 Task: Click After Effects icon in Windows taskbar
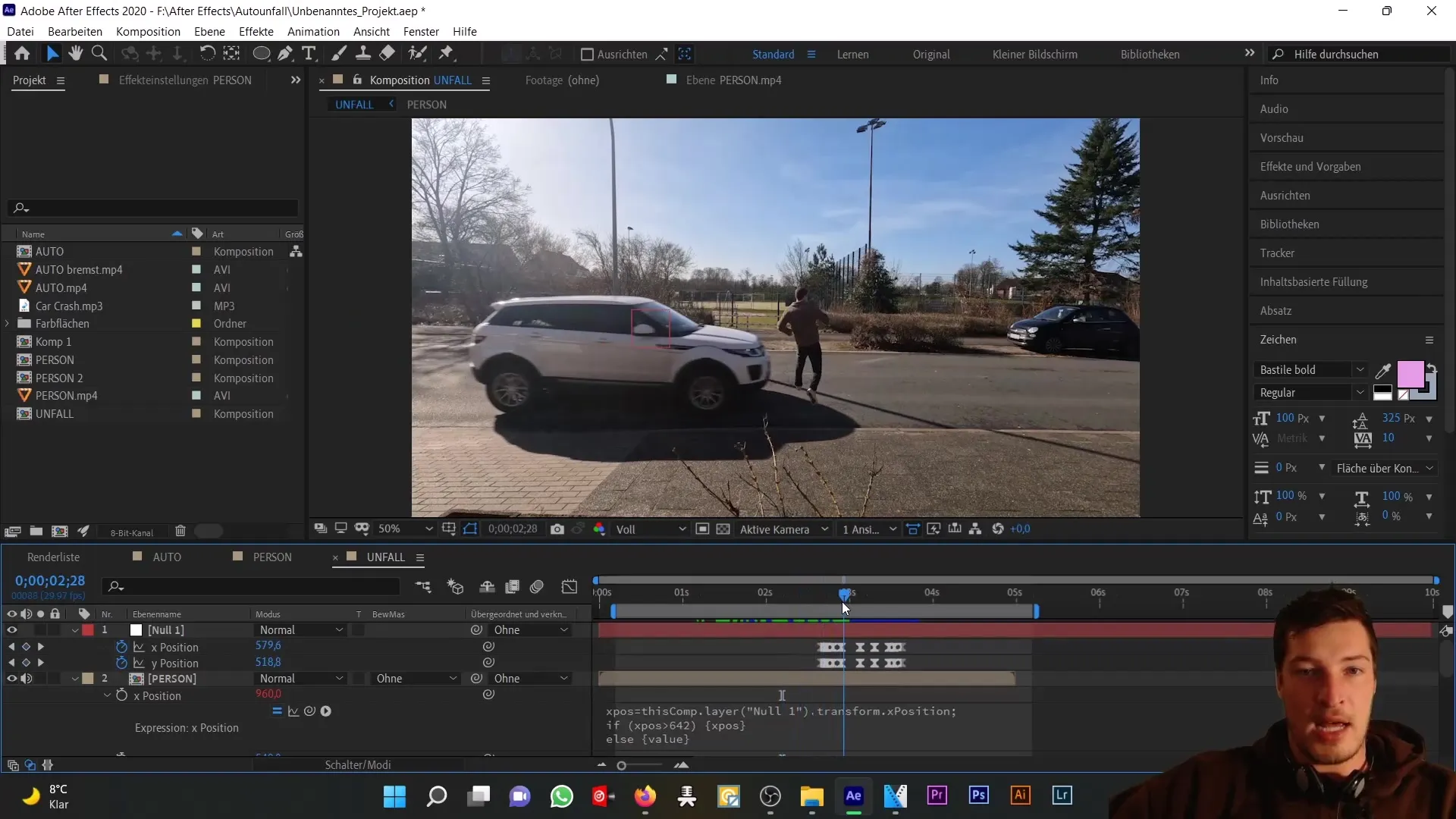[x=854, y=795]
